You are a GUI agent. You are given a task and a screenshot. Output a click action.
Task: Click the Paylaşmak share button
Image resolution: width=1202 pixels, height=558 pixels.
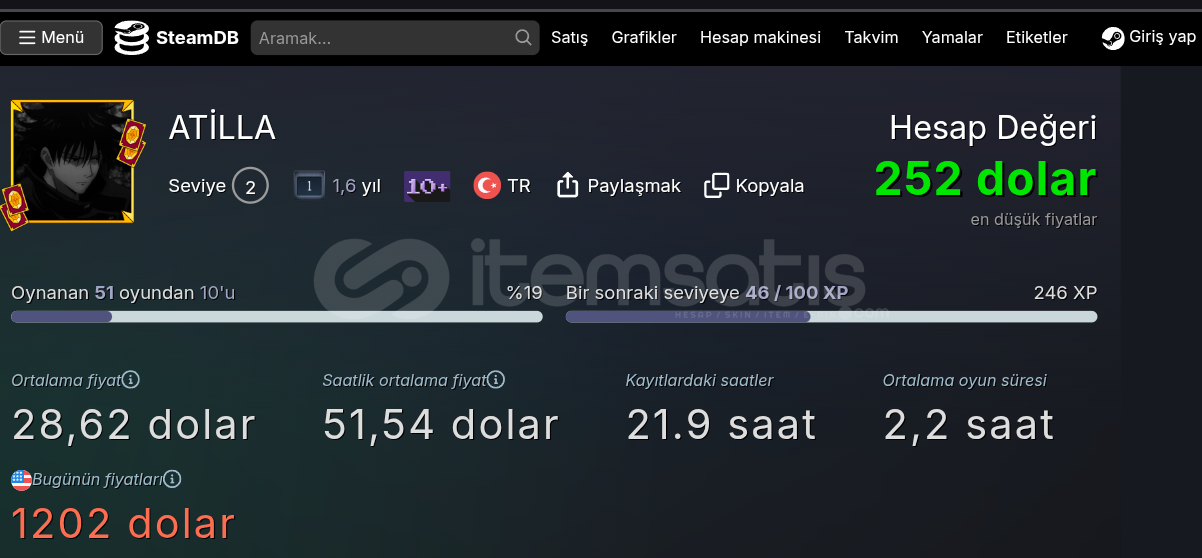point(619,186)
